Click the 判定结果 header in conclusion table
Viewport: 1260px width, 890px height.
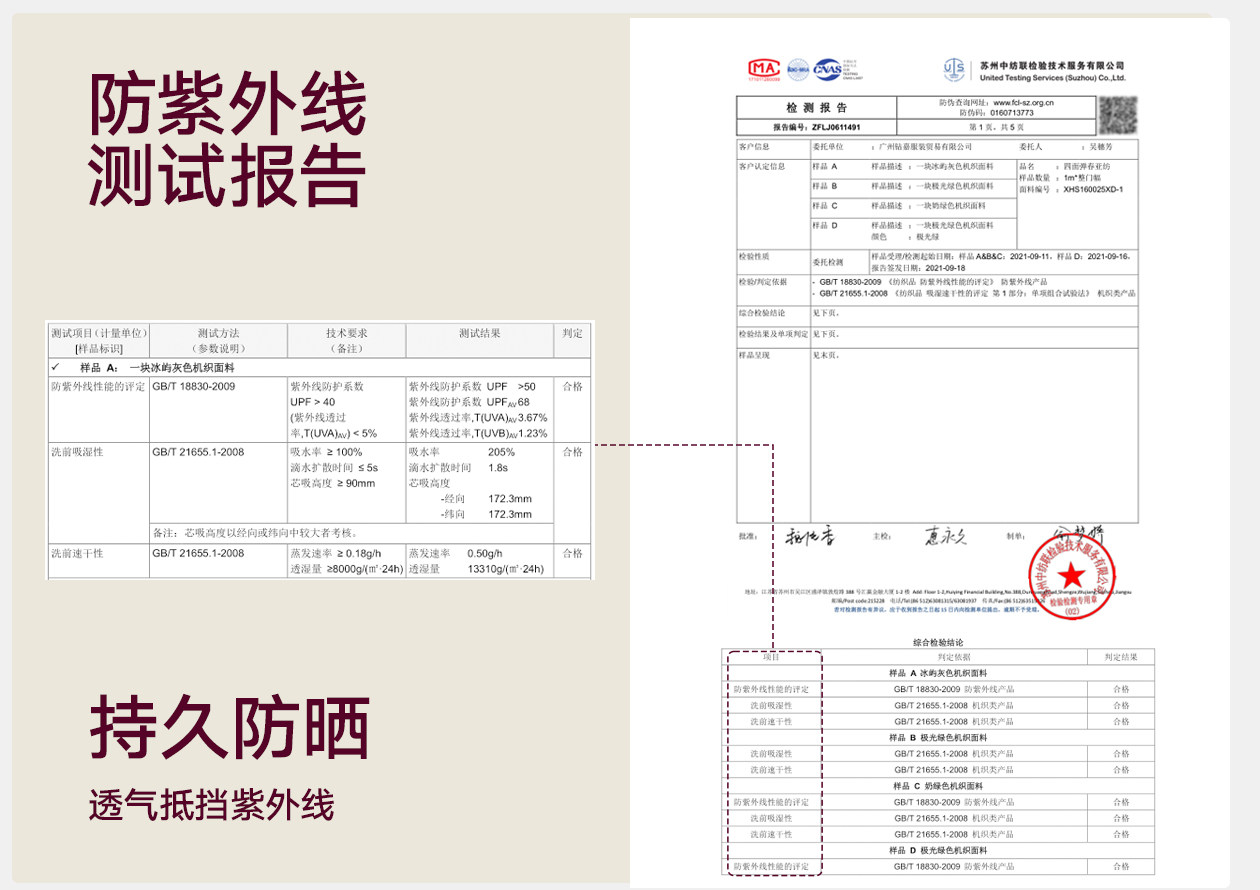1121,657
